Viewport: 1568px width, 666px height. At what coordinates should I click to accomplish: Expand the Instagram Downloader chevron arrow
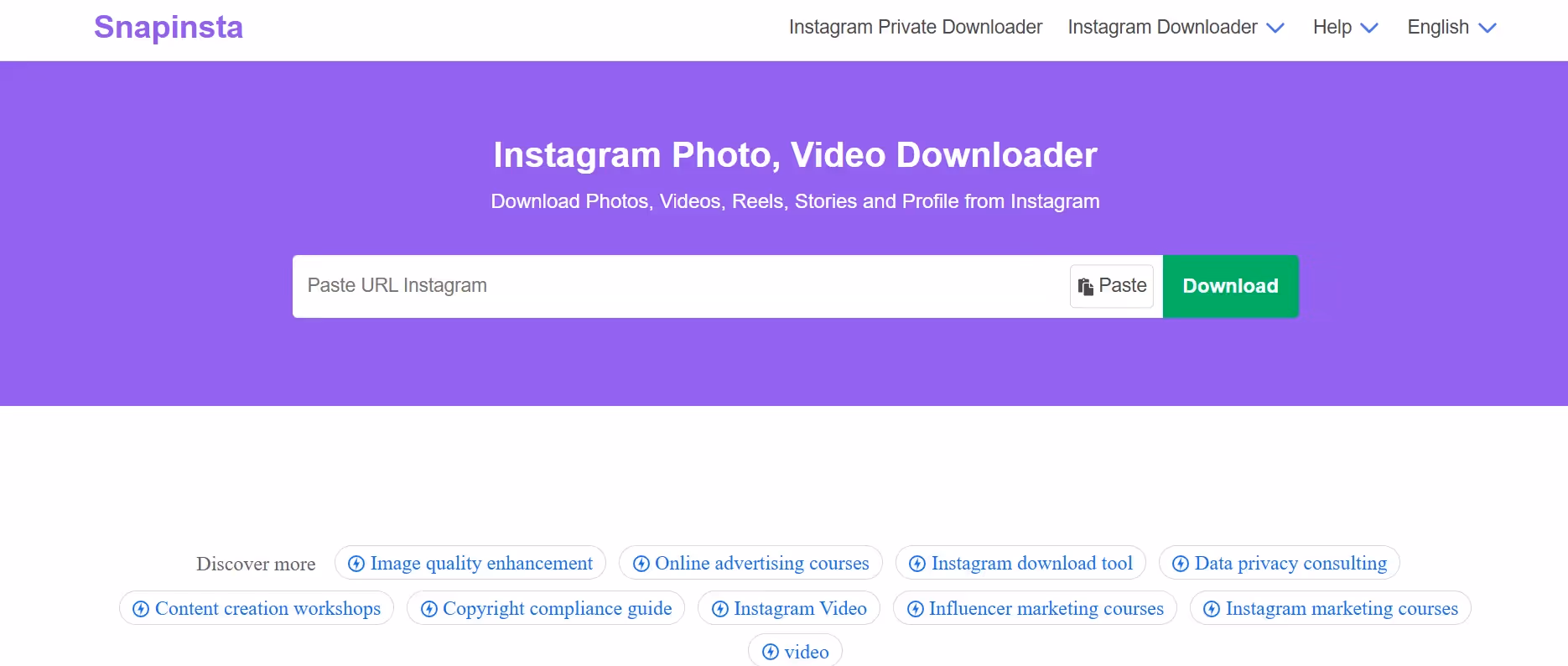1275,28
